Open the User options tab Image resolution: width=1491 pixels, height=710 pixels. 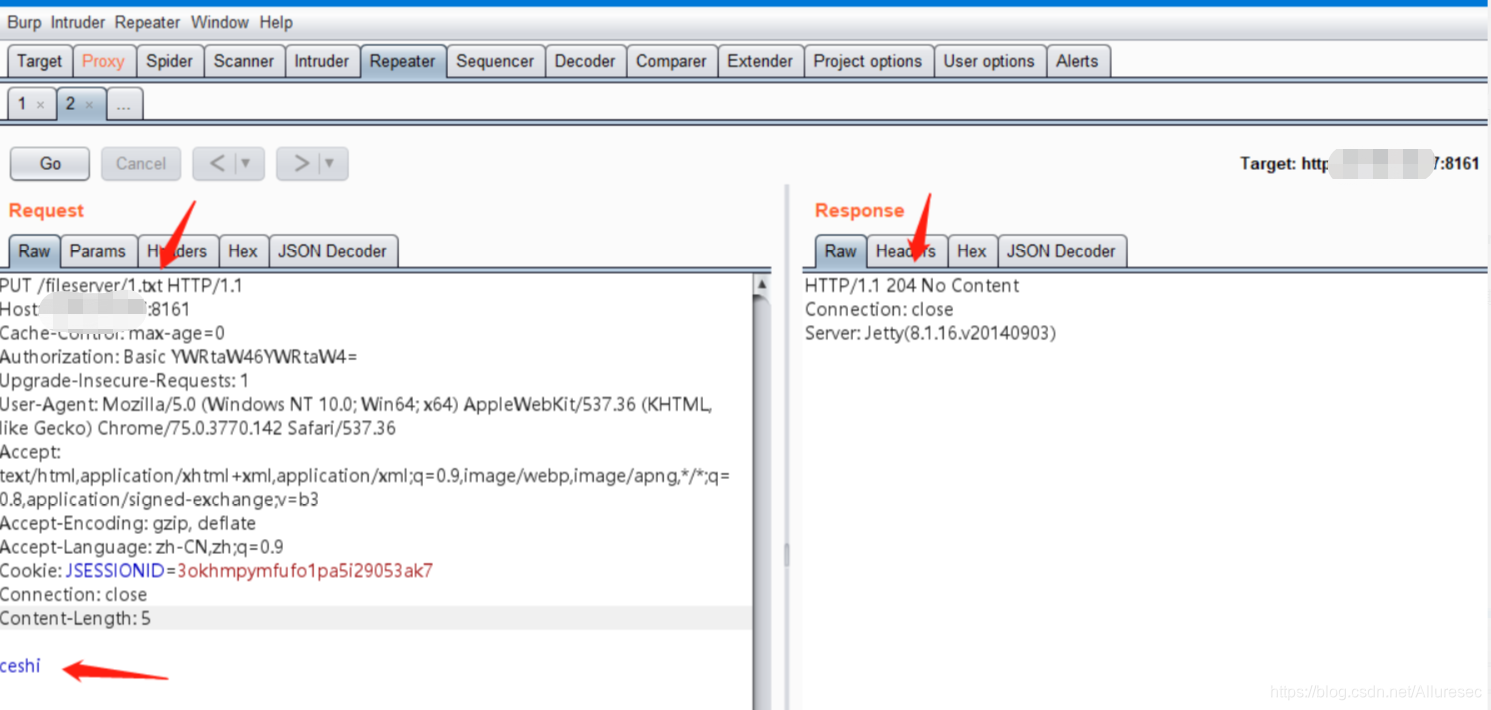(989, 61)
